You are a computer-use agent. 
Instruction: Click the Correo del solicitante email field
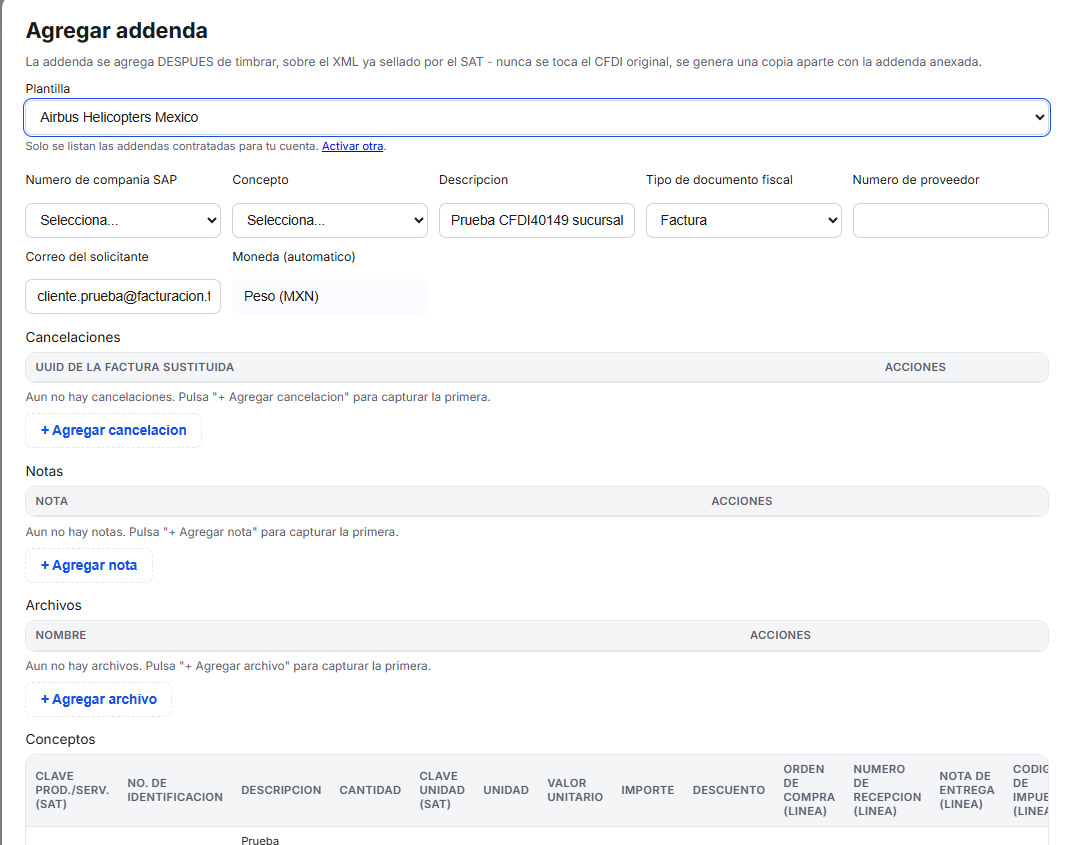[123, 296]
